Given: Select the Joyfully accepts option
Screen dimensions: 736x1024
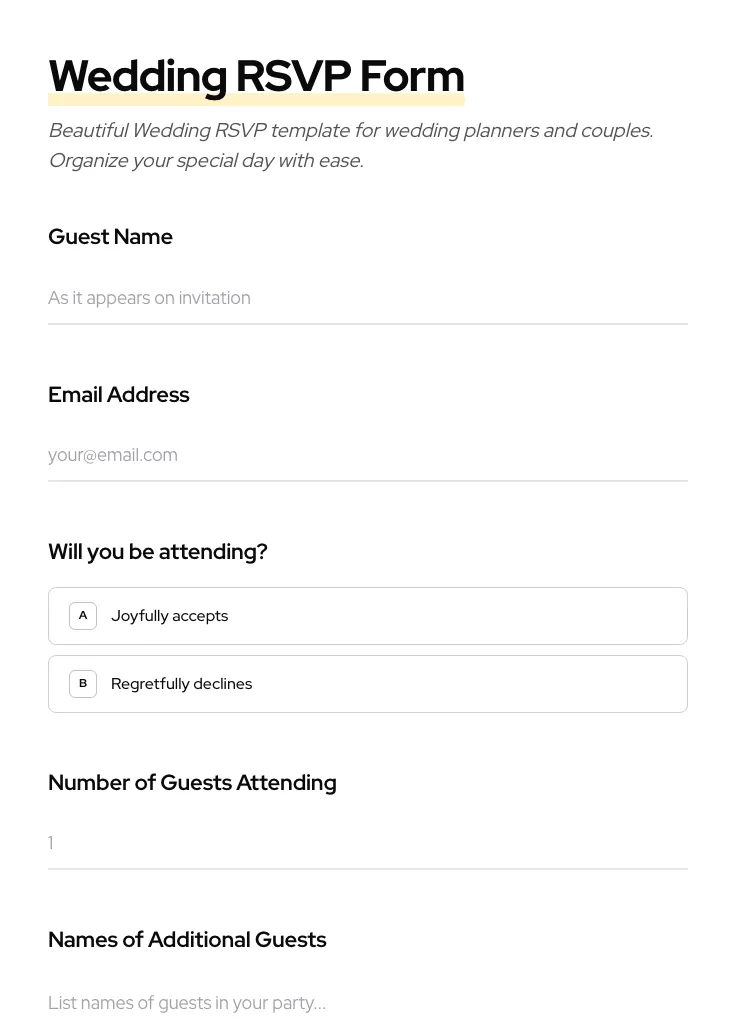Looking at the screenshot, I should click(367, 616).
